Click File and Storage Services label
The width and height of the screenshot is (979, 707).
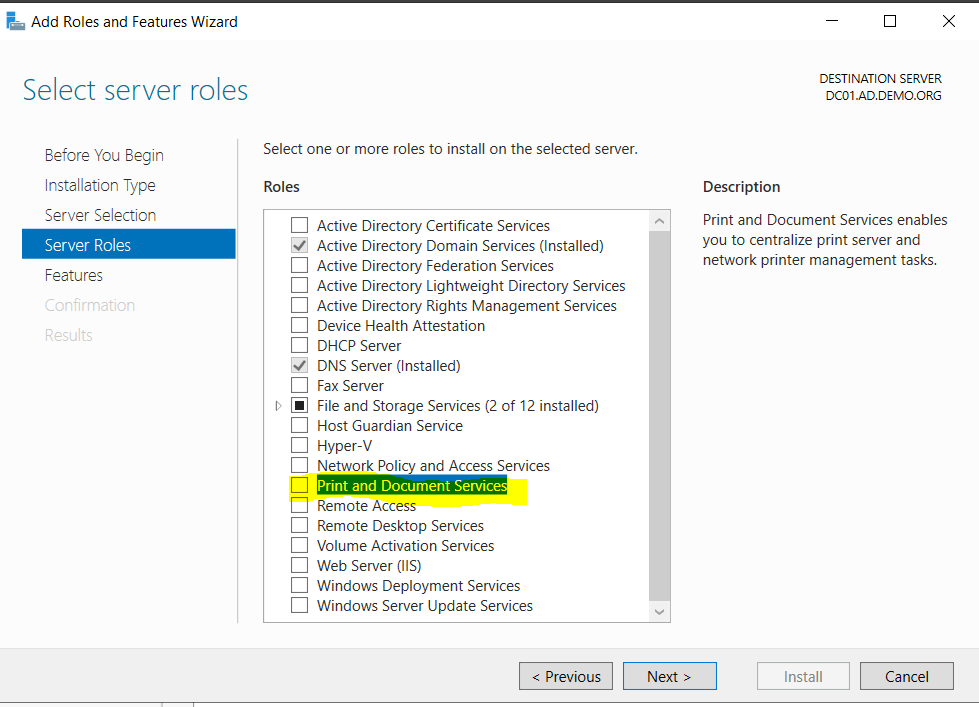tap(458, 405)
